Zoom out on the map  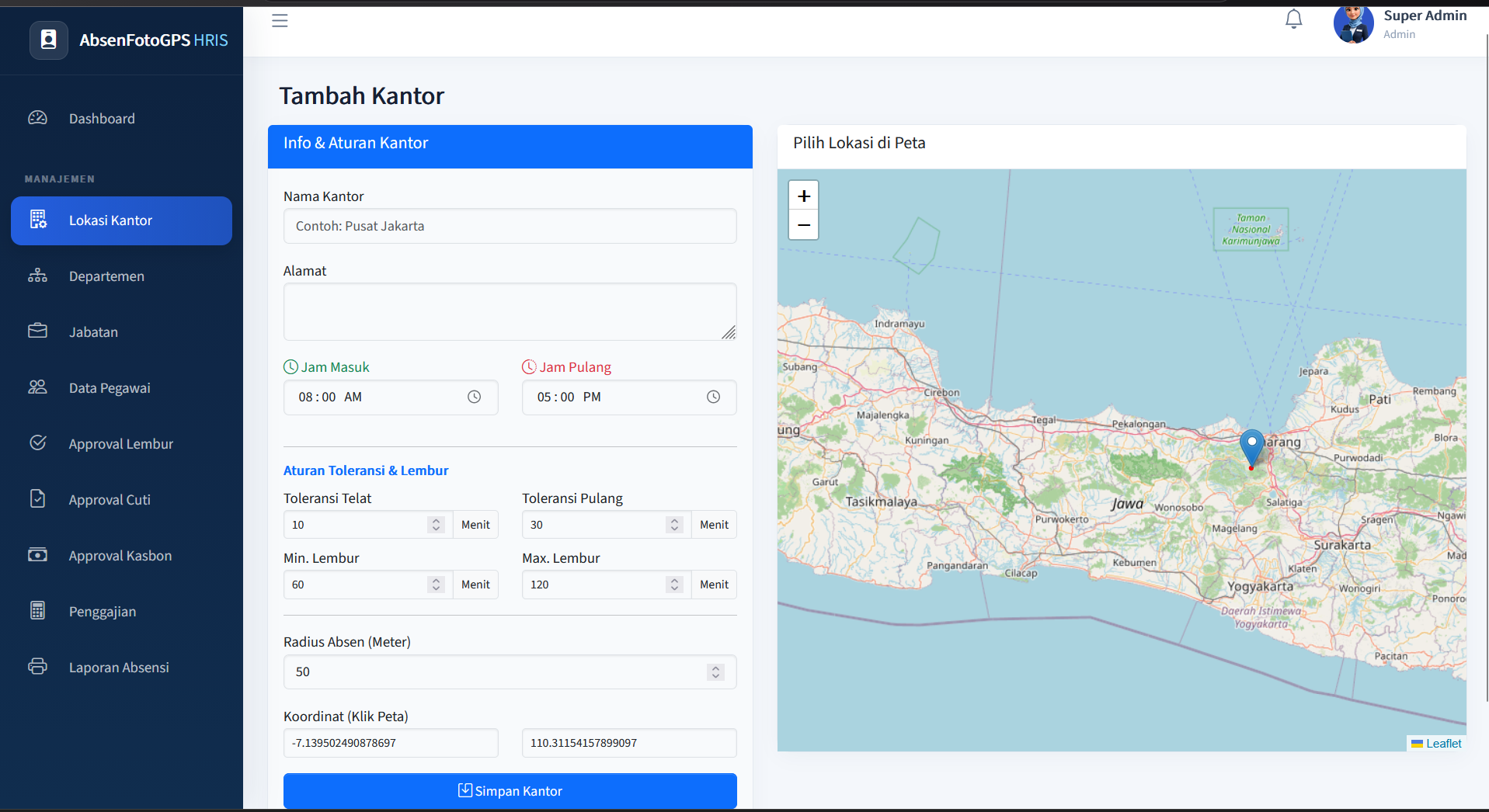point(804,225)
